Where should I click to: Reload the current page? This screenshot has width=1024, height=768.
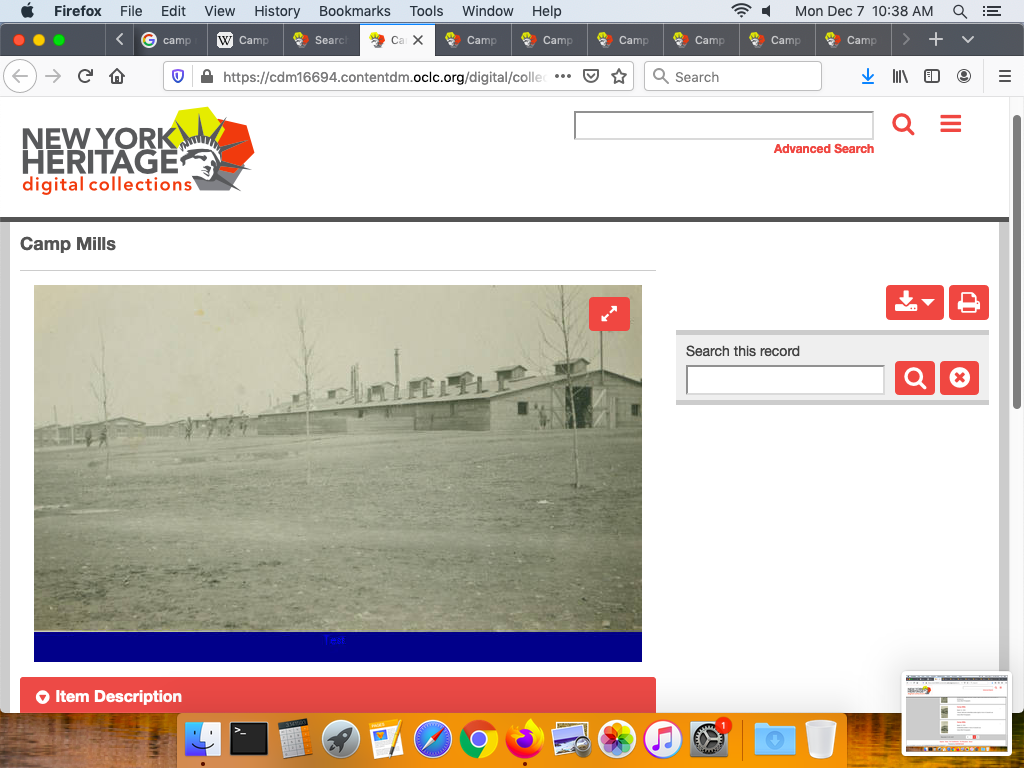coord(85,77)
